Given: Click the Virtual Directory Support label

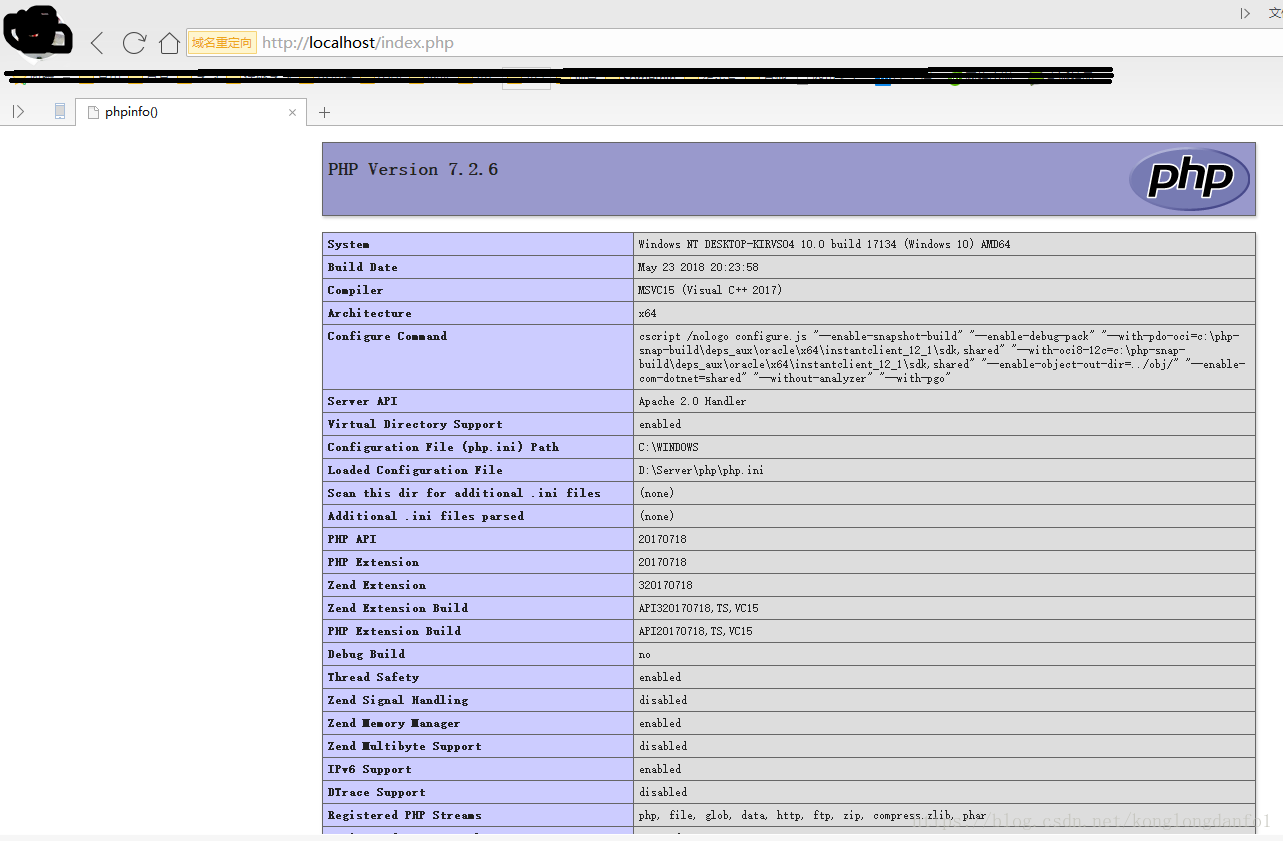Looking at the screenshot, I should point(415,424).
